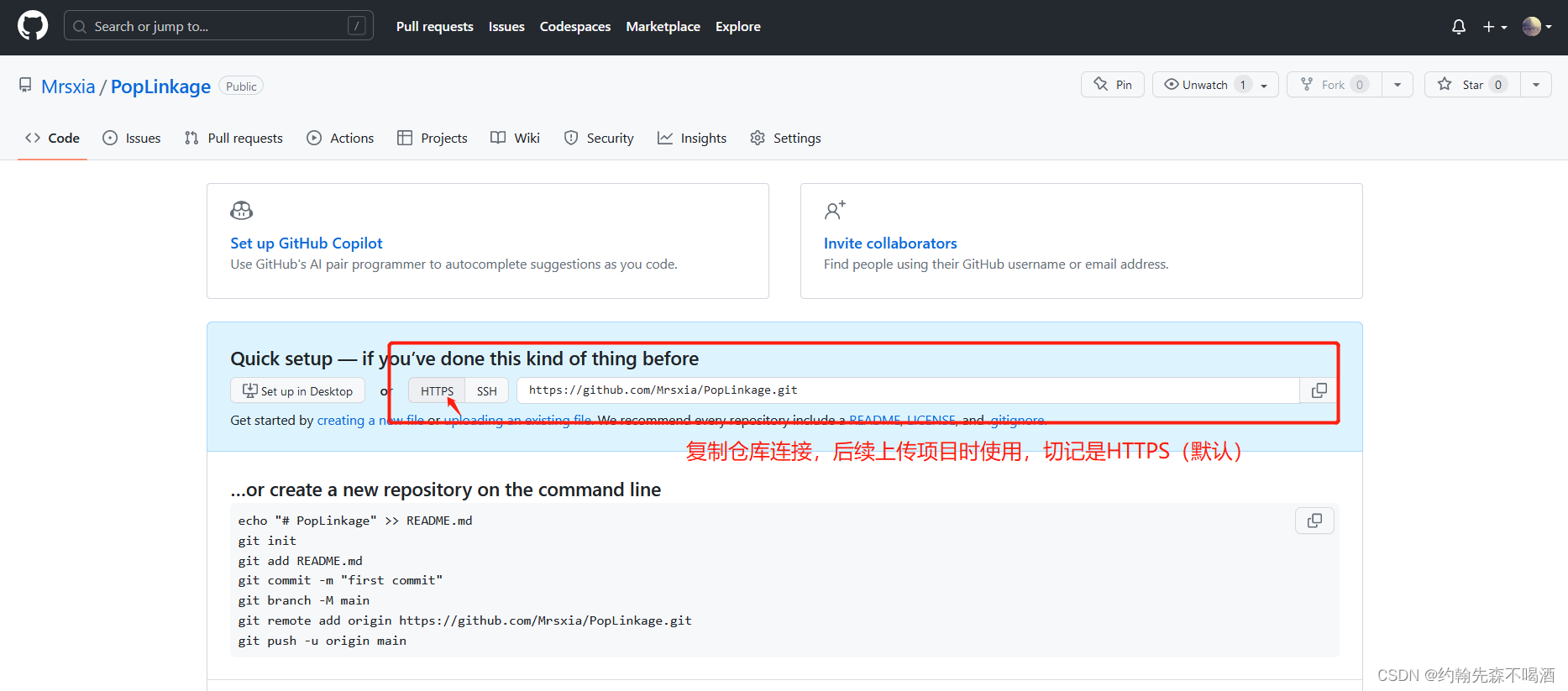Open the Mrsxia owner profile link

tap(68, 86)
